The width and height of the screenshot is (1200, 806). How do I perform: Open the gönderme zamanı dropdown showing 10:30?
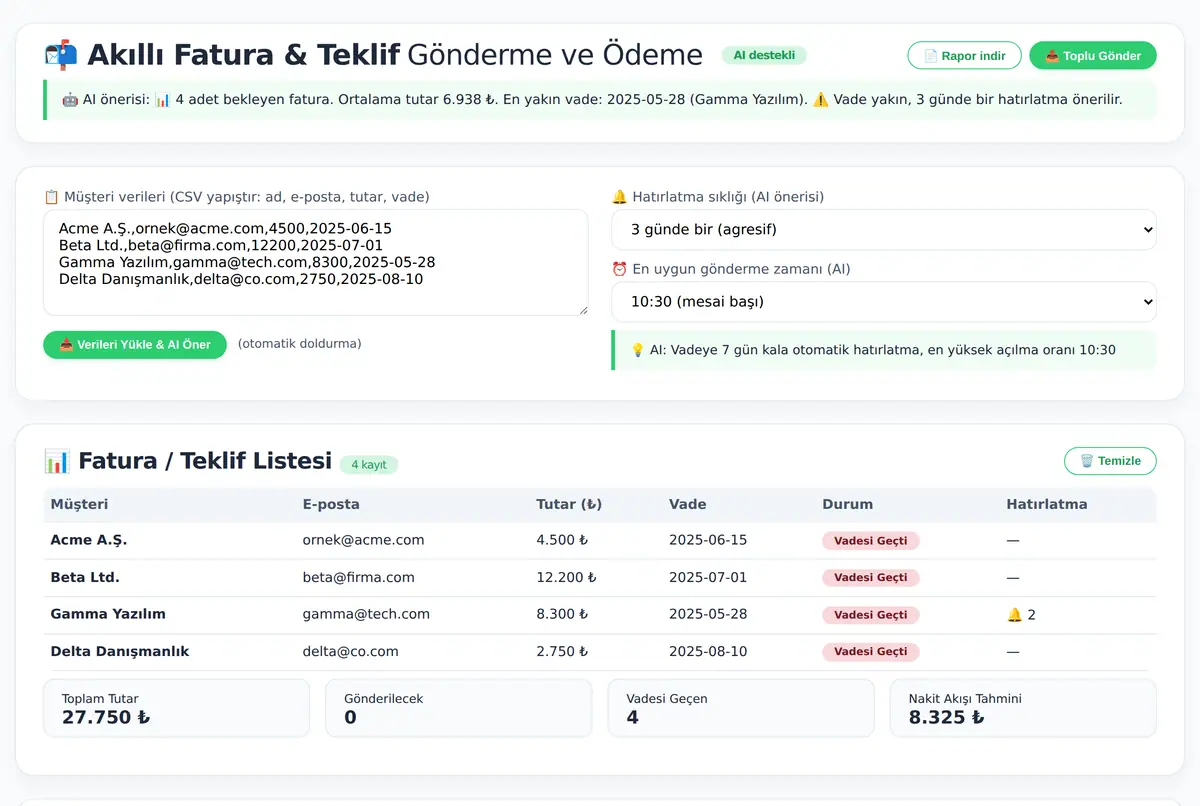[x=884, y=302]
